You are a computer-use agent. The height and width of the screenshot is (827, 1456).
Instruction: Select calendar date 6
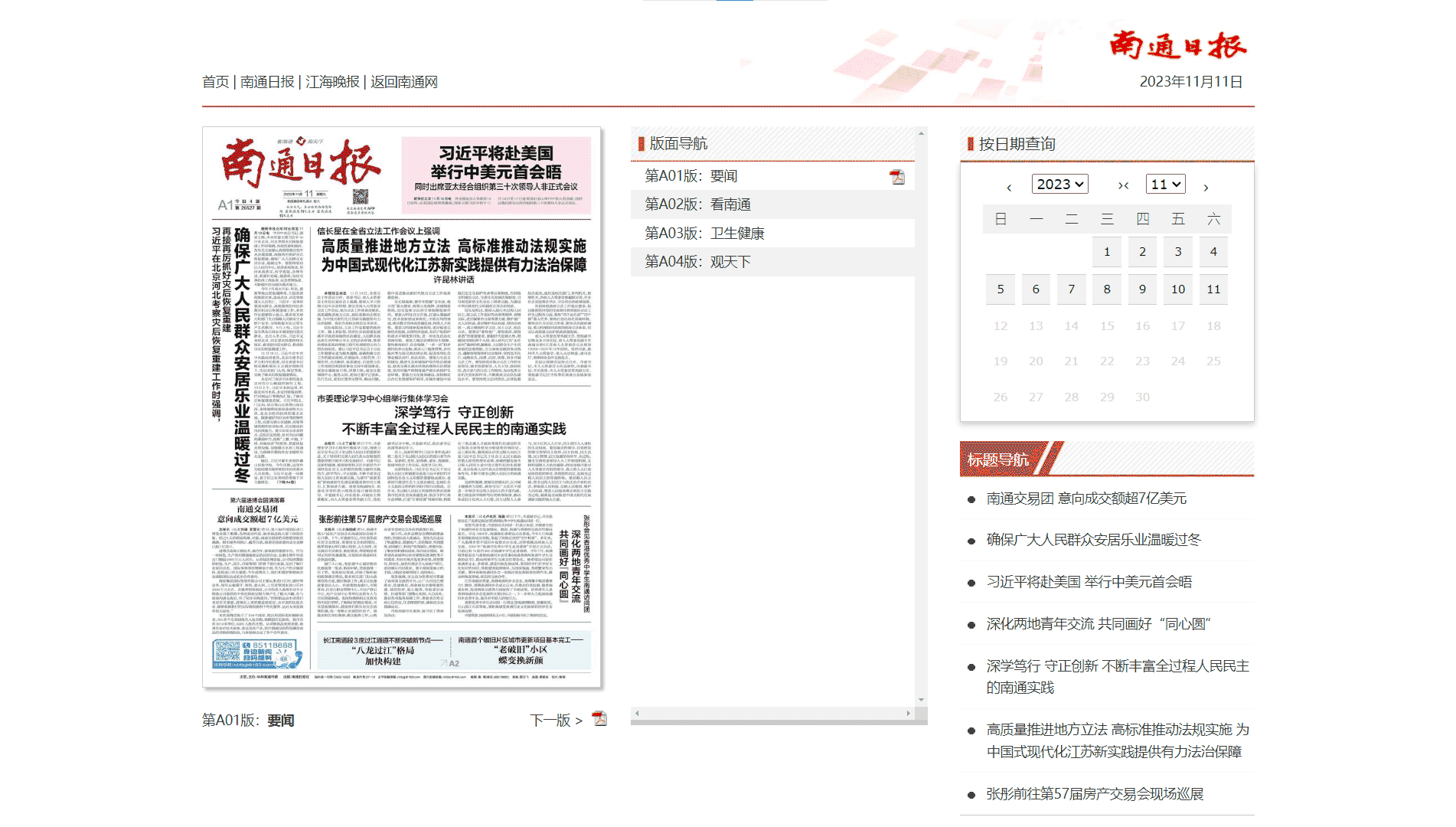(1036, 289)
